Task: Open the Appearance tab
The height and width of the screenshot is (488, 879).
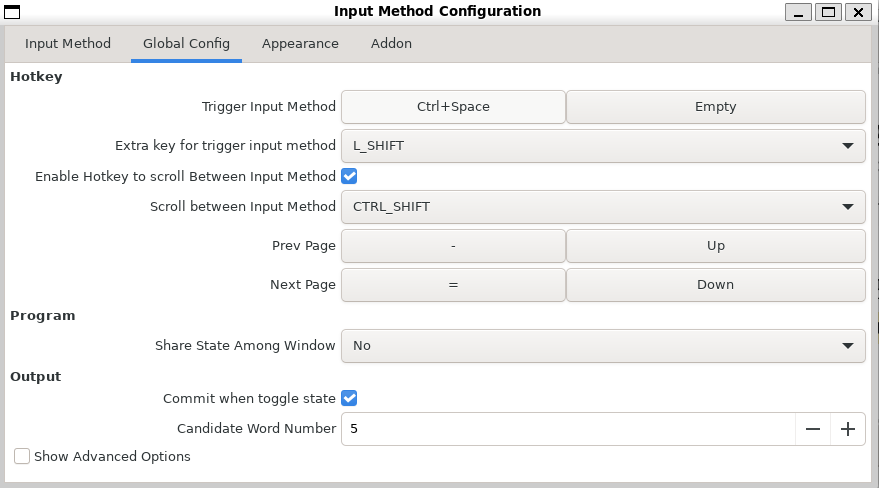Action: (x=300, y=44)
